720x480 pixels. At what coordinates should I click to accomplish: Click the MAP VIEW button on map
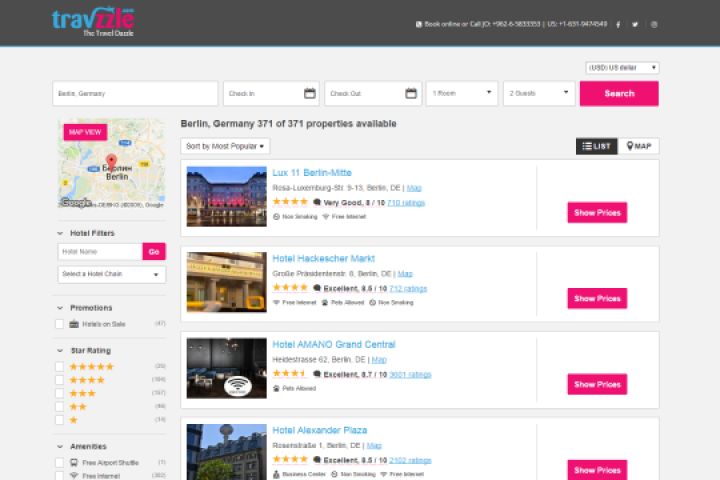click(85, 132)
